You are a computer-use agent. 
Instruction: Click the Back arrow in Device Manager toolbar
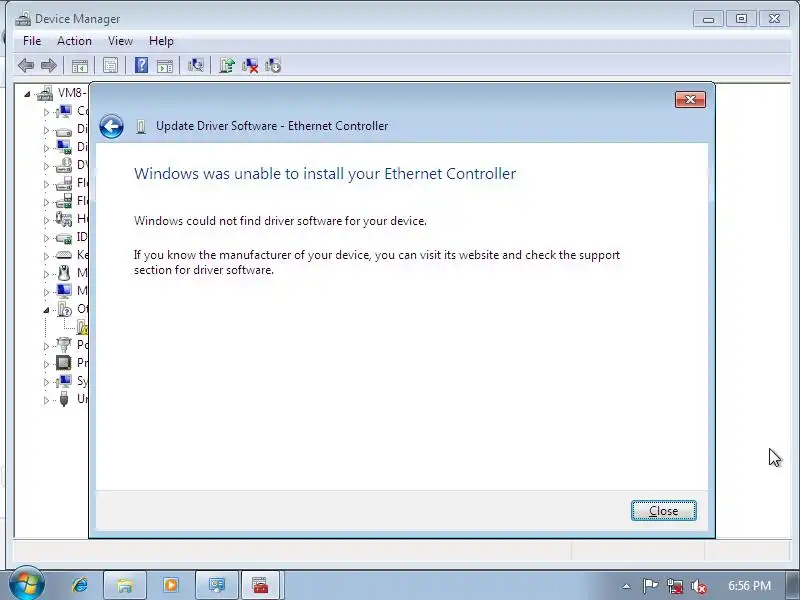(26, 65)
